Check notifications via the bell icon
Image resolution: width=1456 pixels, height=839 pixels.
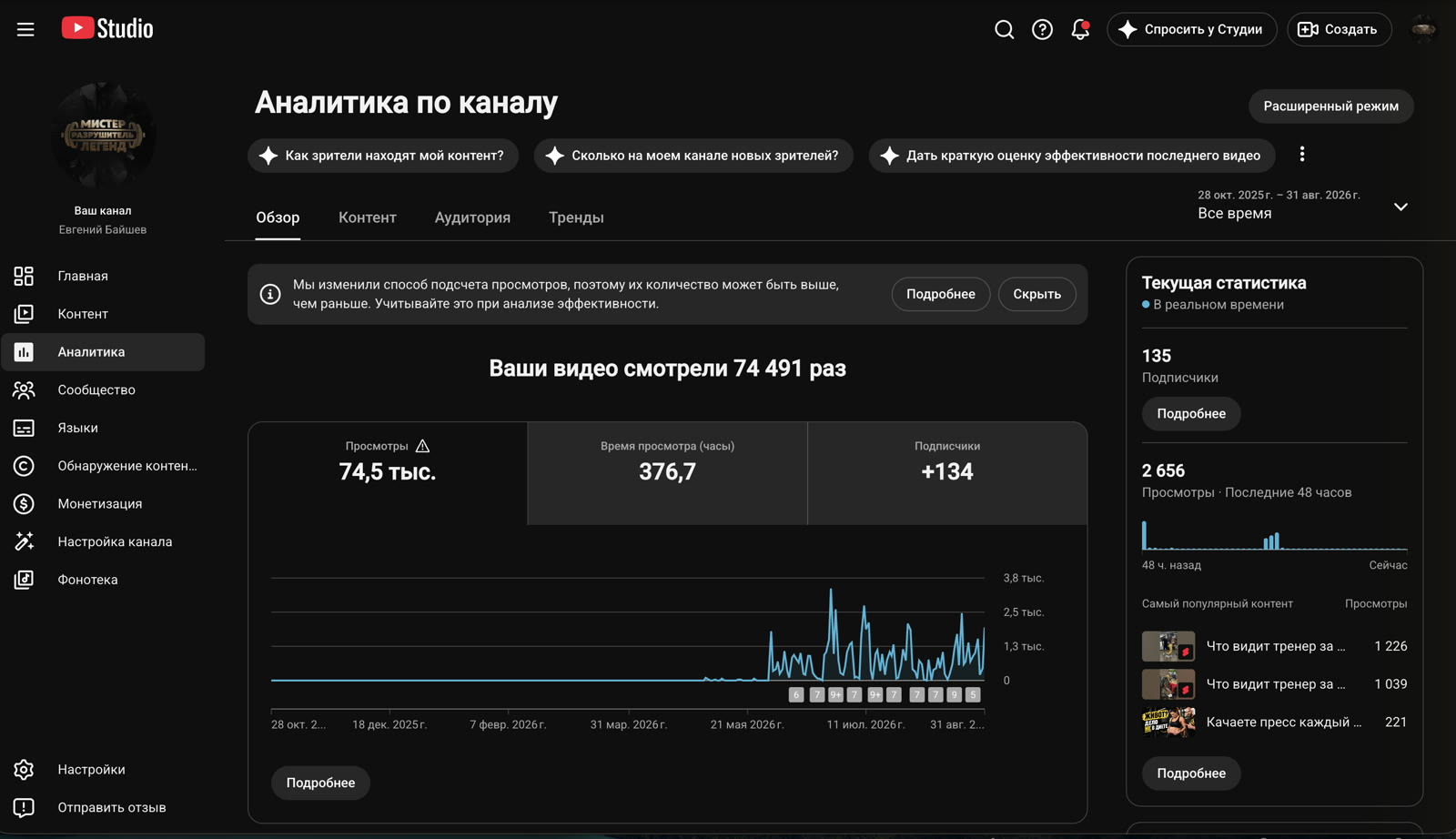1080,29
